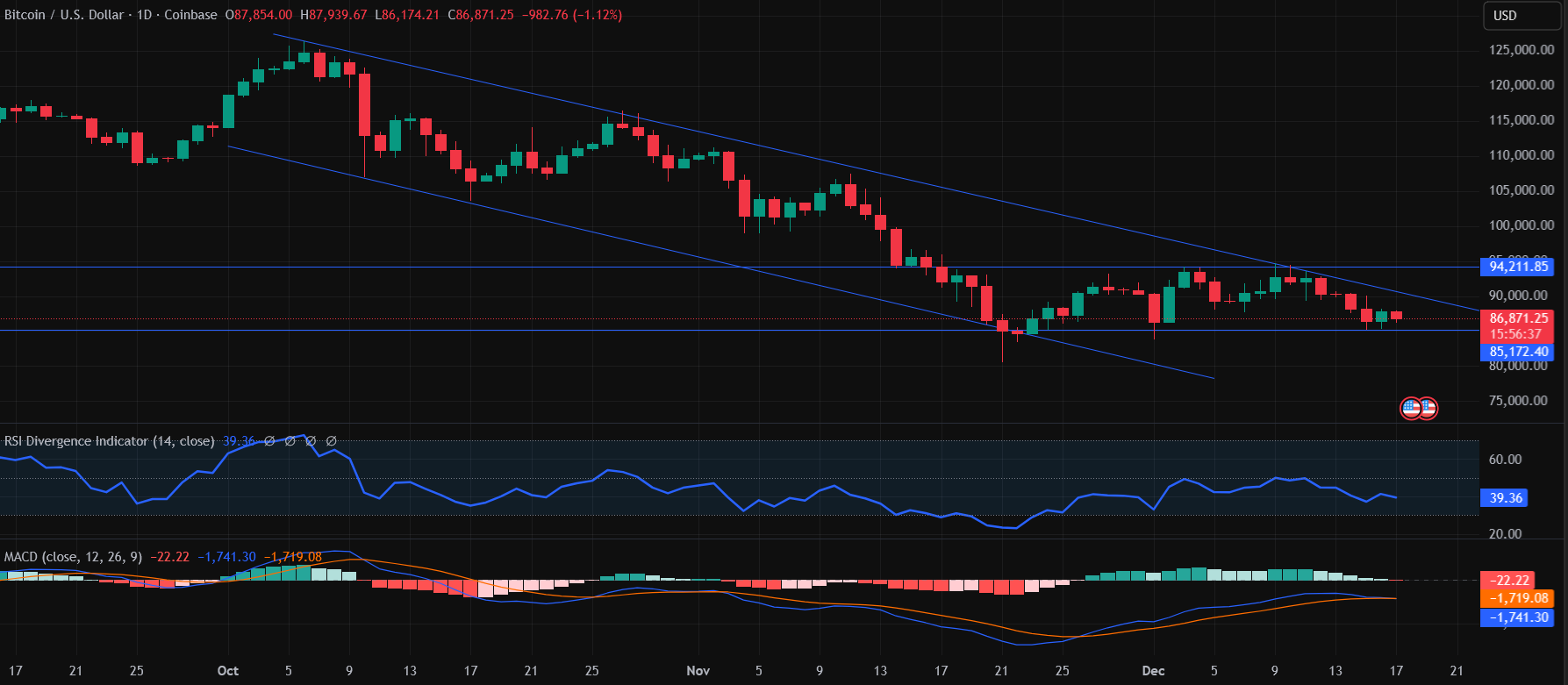
Task: Click the 39.36 value in the RSI legend
Action: click(239, 441)
